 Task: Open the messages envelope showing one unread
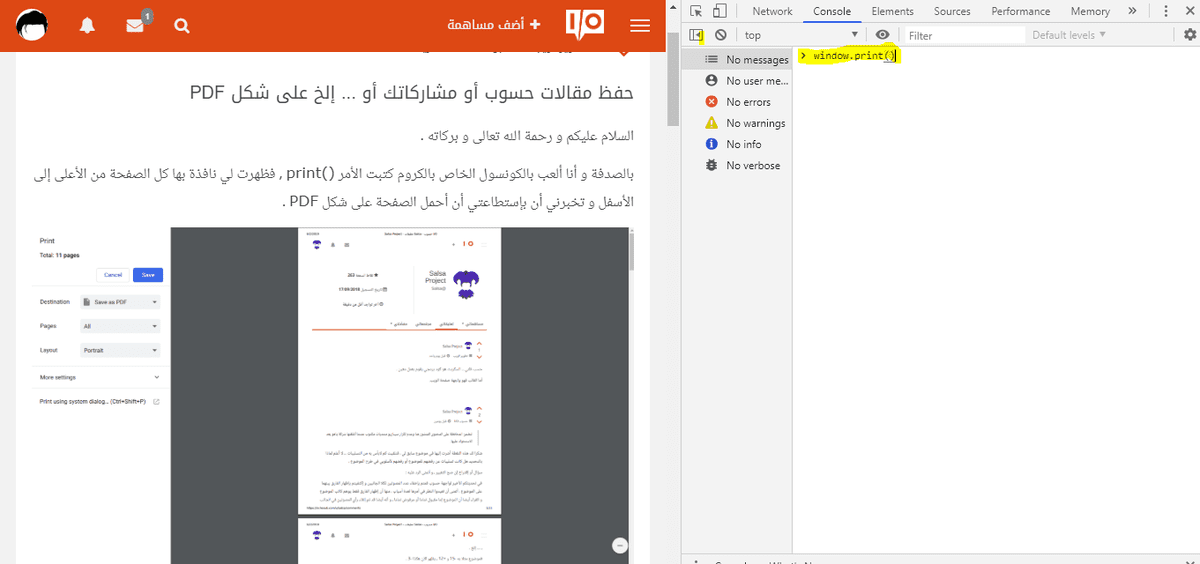[136, 25]
